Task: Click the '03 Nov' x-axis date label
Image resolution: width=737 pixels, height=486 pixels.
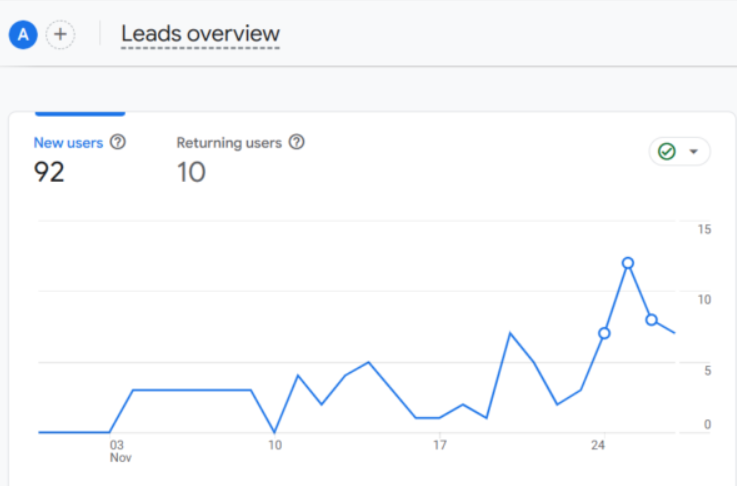Action: pyautogui.click(x=120, y=451)
